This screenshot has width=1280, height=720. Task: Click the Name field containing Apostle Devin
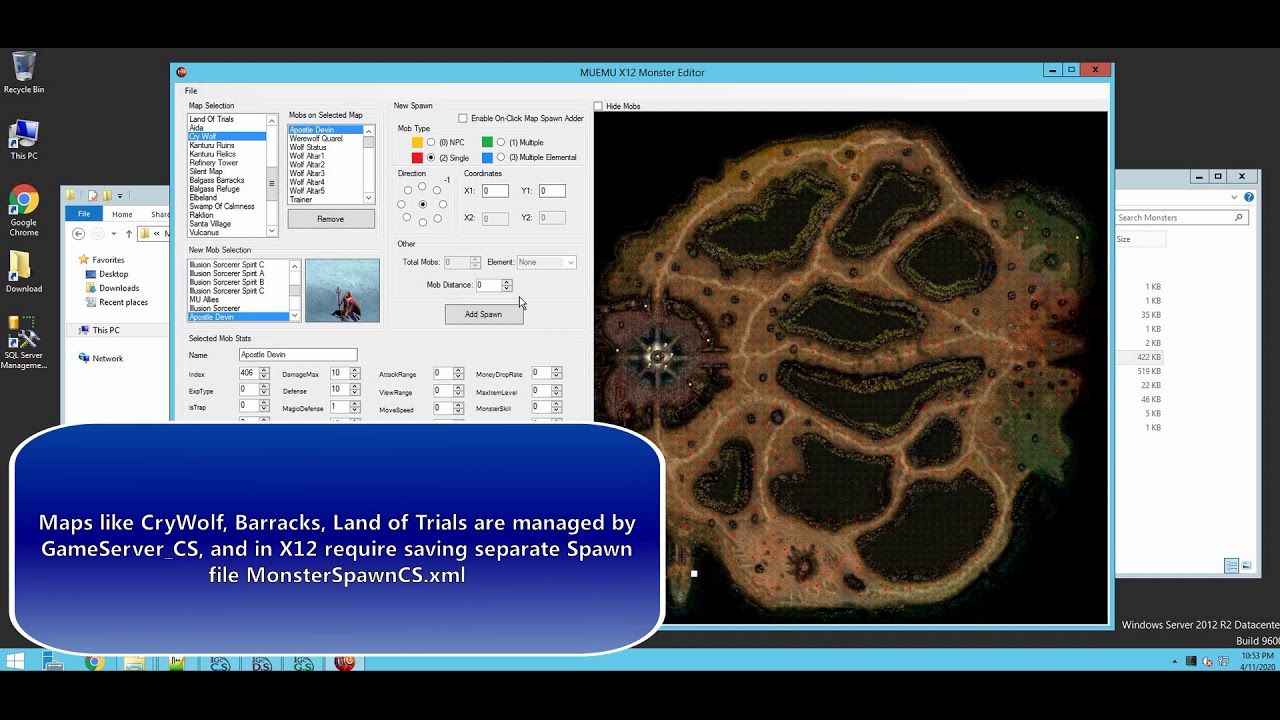click(x=298, y=355)
